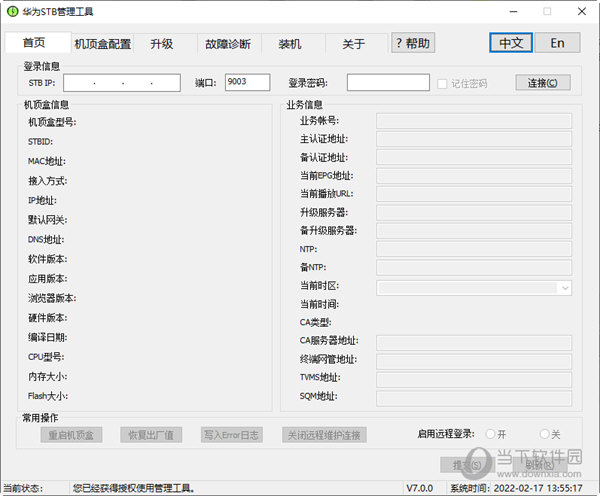Click the 恢复出厂值 factory reset button
This screenshot has height=496, width=600.
tap(149, 435)
